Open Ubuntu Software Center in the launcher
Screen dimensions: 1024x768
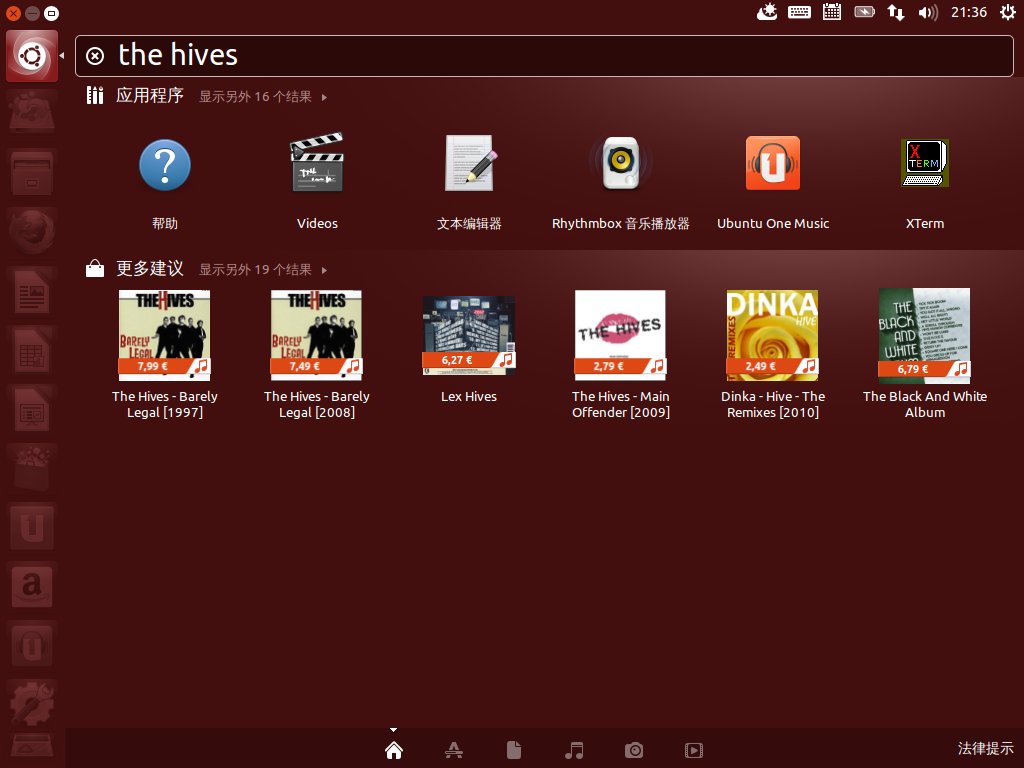(x=32, y=468)
